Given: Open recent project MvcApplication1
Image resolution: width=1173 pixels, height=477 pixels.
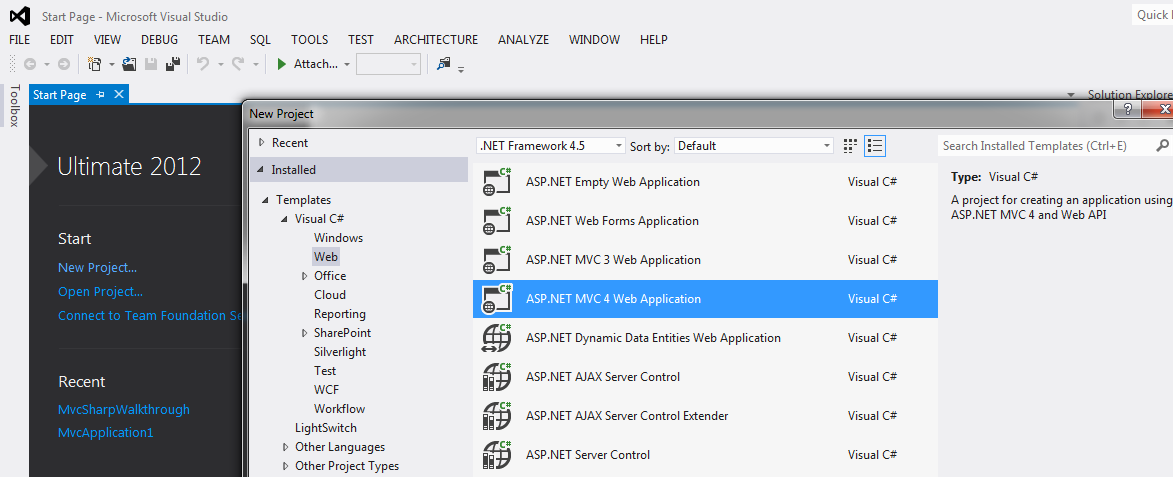Looking at the screenshot, I should tap(105, 432).
